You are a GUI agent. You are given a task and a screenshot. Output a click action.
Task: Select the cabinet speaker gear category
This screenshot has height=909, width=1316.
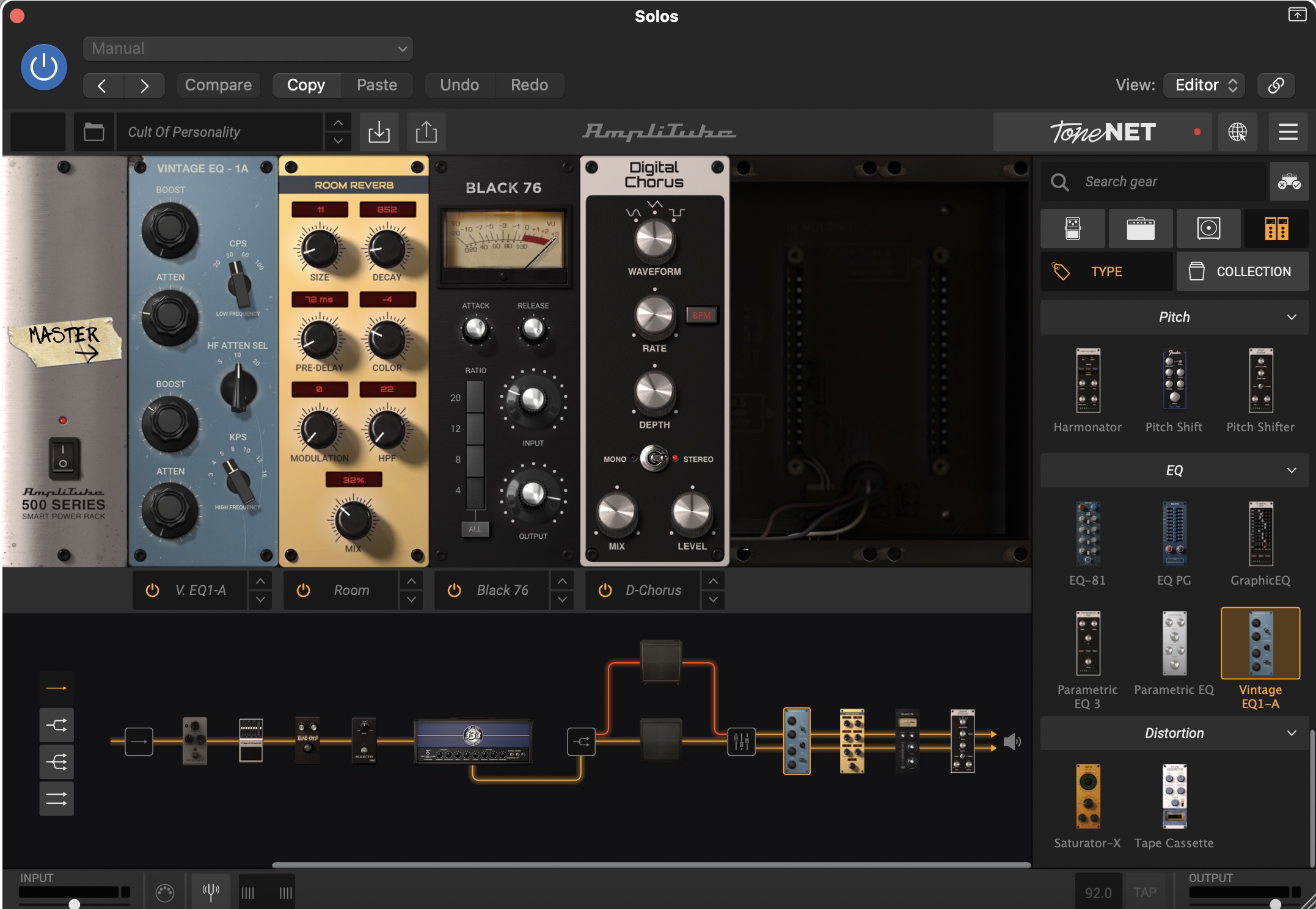[1208, 228]
